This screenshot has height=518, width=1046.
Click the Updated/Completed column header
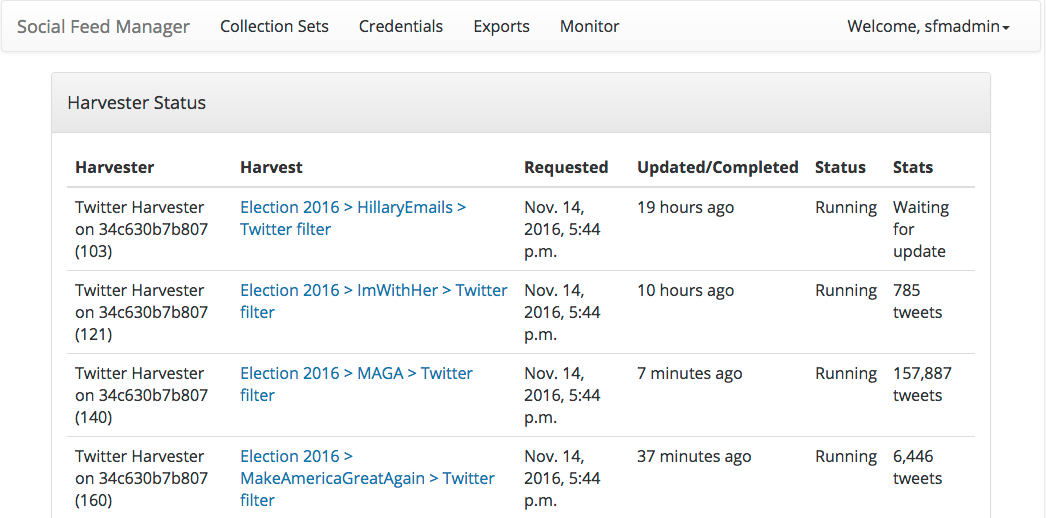[x=718, y=167]
